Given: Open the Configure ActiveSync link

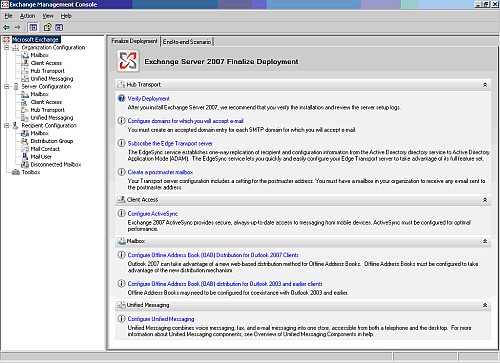Looking at the screenshot, I should pyautogui.click(x=153, y=214).
